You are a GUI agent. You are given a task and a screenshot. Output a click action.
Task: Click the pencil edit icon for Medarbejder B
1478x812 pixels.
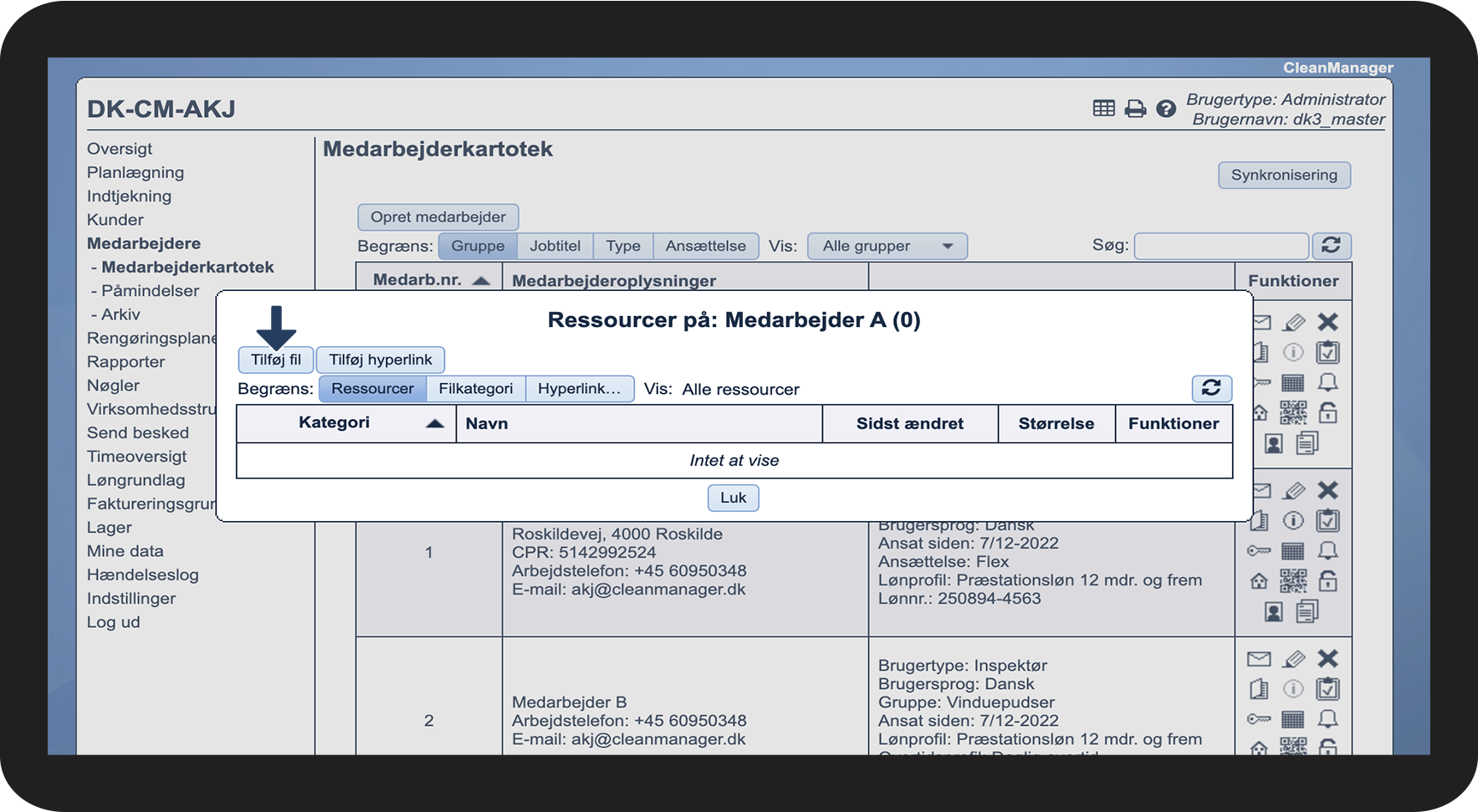pyautogui.click(x=1293, y=659)
